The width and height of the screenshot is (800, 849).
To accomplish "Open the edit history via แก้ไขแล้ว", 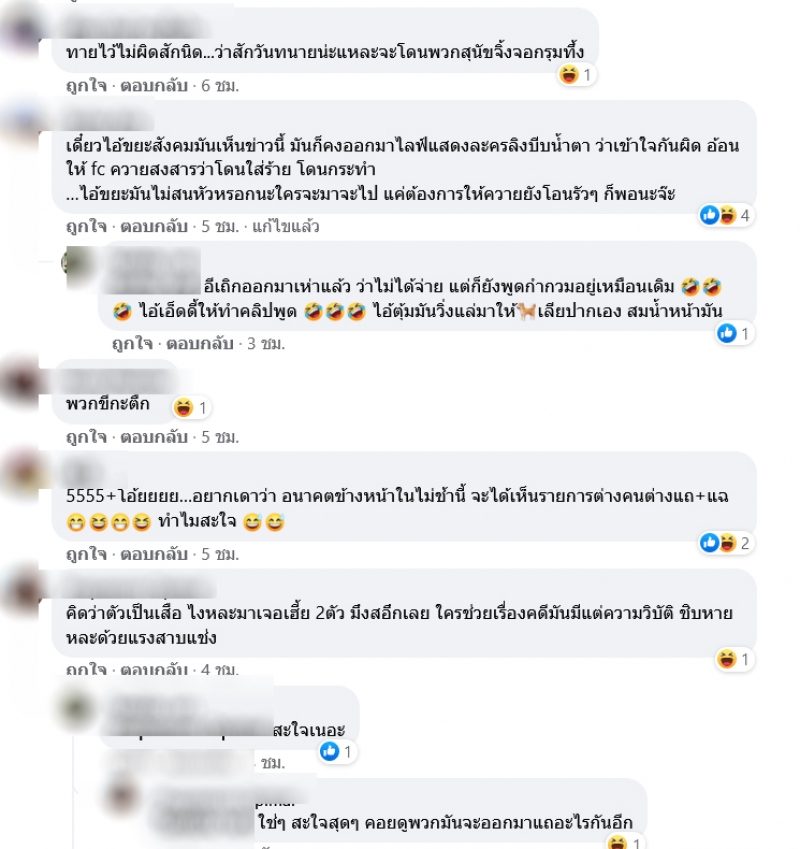I will click(285, 226).
